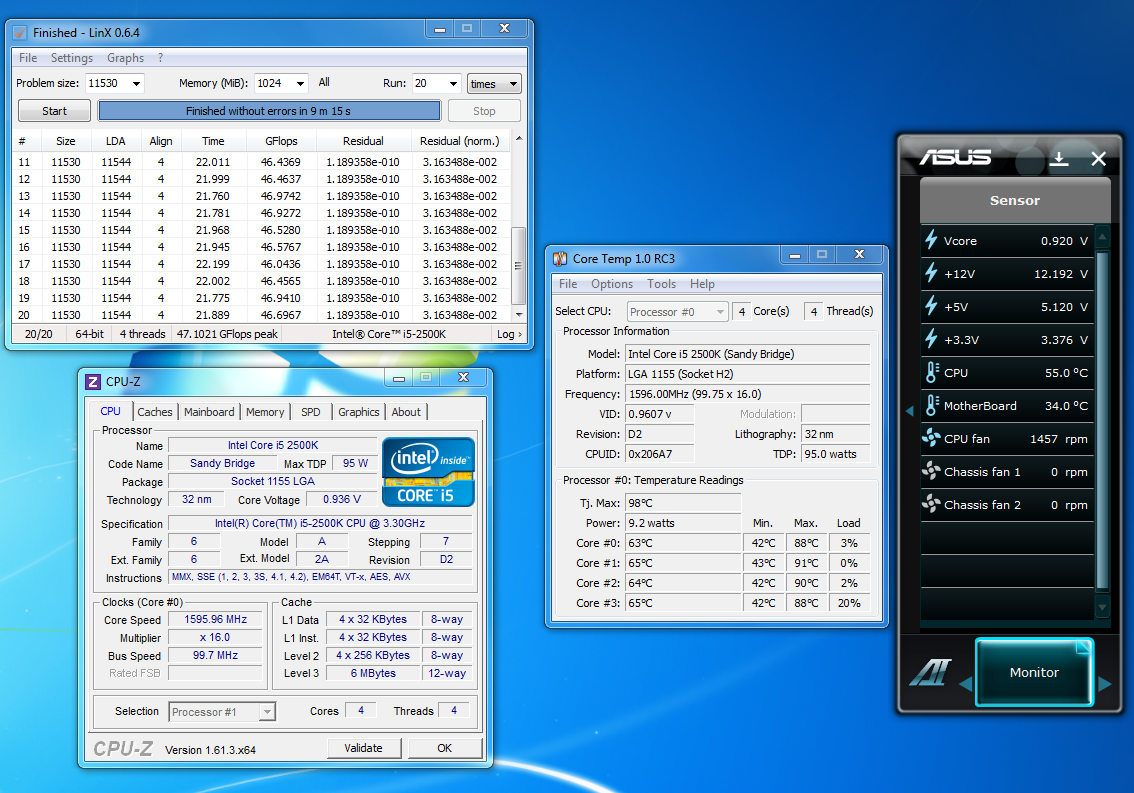Click the Stop button in LinX
1134x793 pixels.
(484, 111)
